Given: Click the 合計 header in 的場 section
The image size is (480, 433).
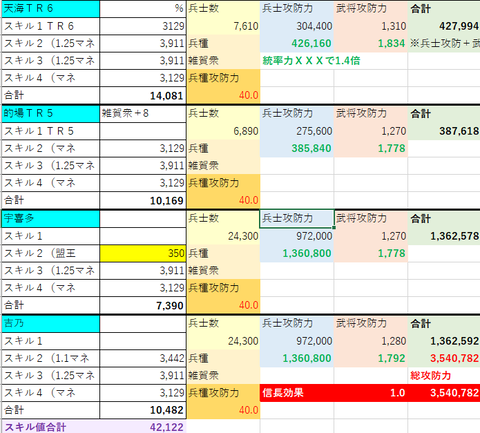Looking at the screenshot, I should [x=444, y=114].
